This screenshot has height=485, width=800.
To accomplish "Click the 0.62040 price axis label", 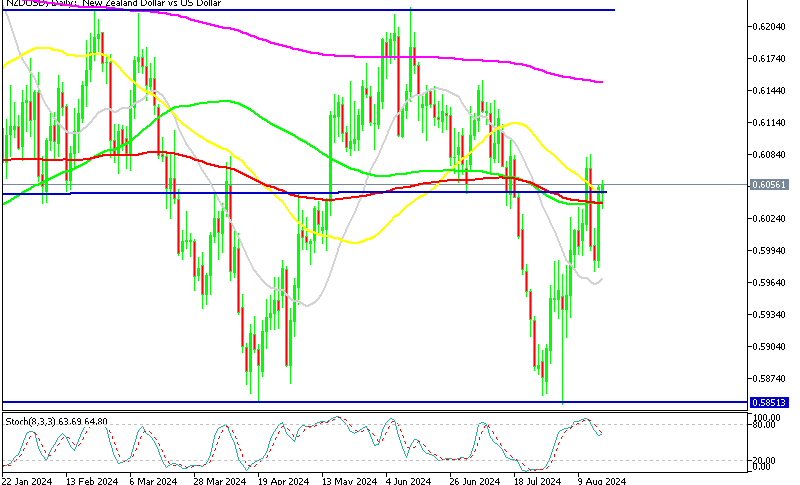I will pos(770,27).
